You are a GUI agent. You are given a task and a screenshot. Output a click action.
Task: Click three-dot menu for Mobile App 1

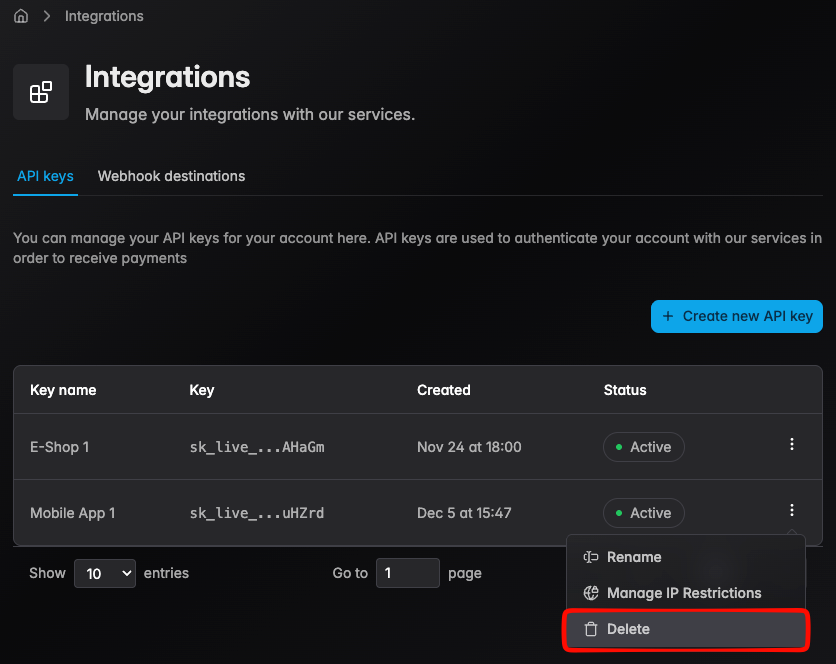point(791,511)
